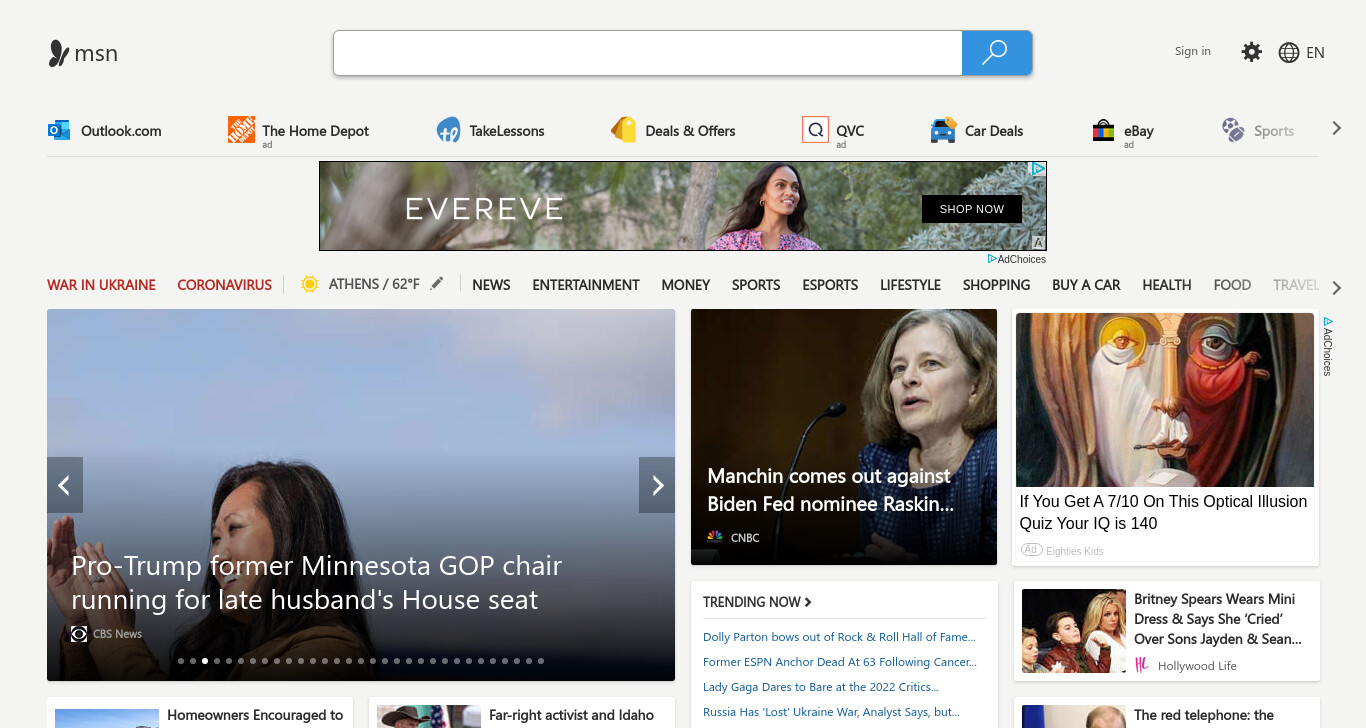Open the Entertainment tab
The height and width of the screenshot is (728, 1366).
(585, 285)
